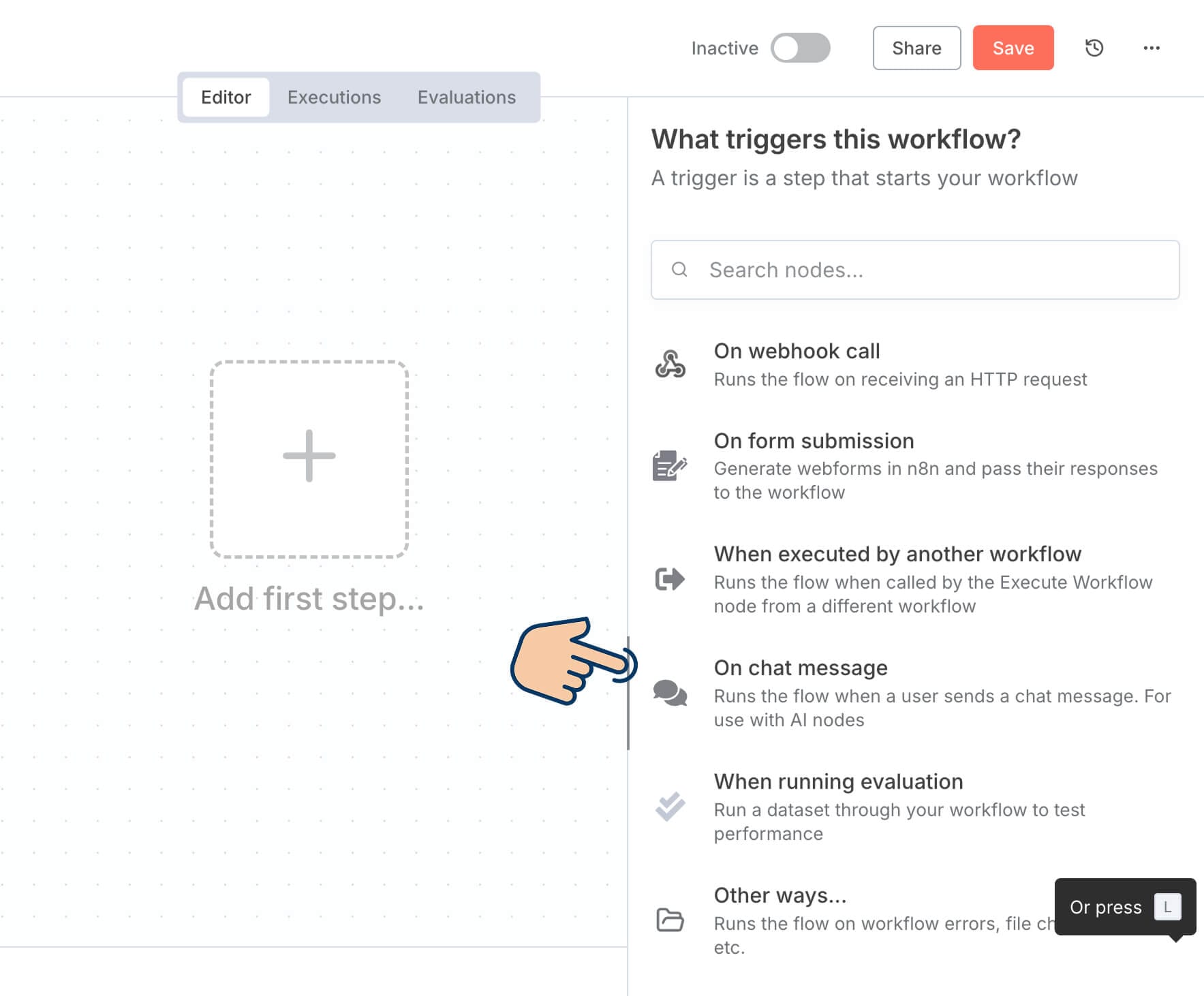Click the Or press L tooltip shortcut

point(1121,907)
